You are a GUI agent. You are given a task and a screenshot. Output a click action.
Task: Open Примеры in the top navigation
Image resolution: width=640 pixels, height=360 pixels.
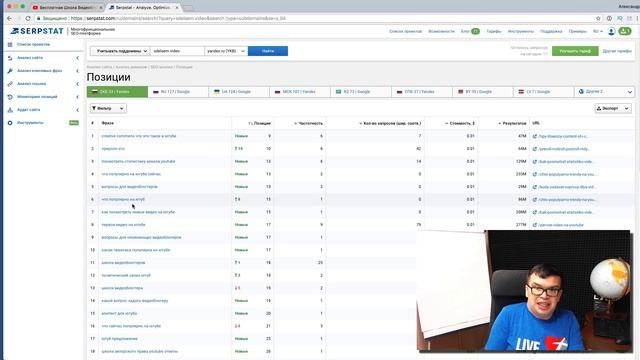[x=578, y=31]
